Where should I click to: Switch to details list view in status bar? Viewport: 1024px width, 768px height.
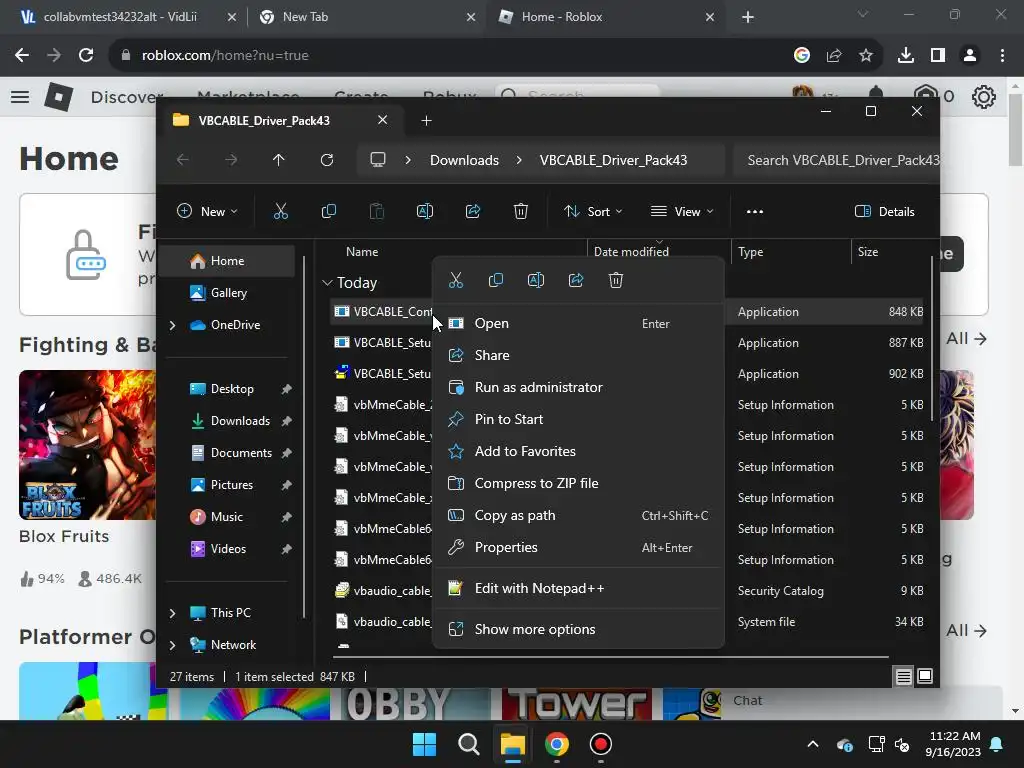(903, 676)
